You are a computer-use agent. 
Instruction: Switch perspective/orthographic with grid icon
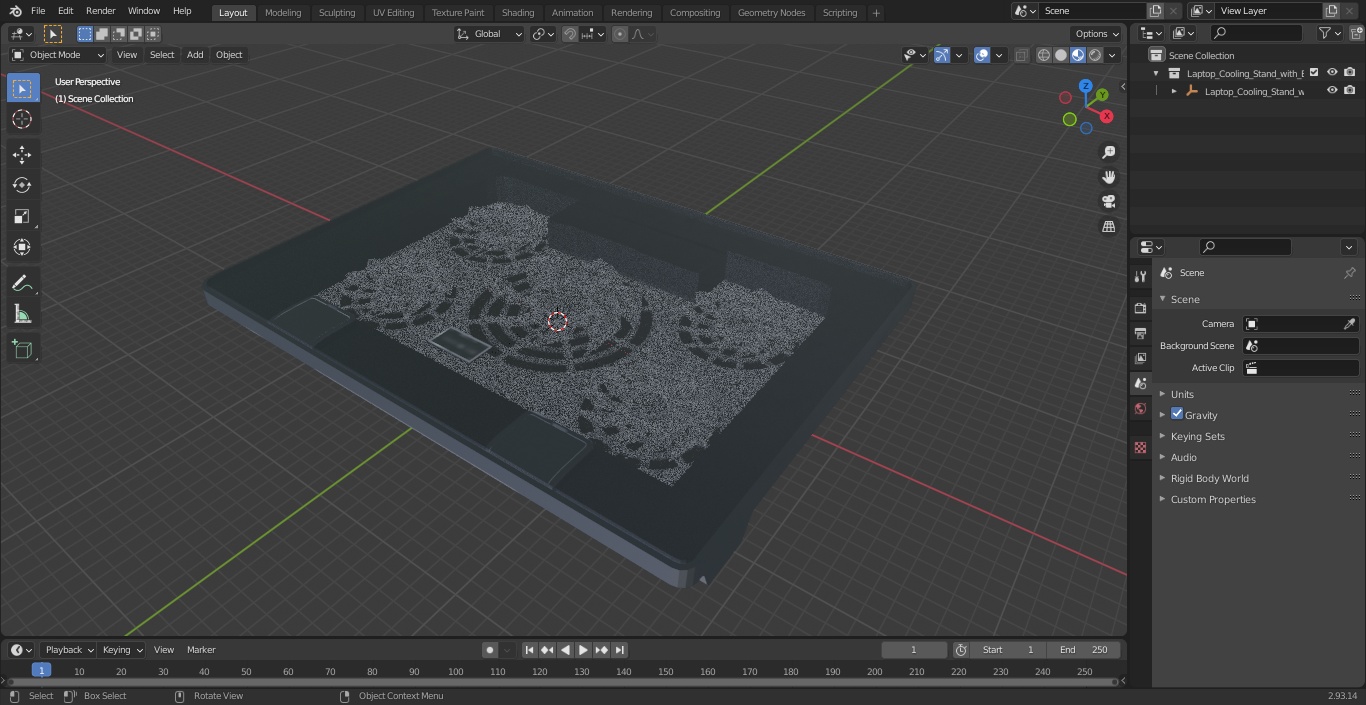(1108, 227)
